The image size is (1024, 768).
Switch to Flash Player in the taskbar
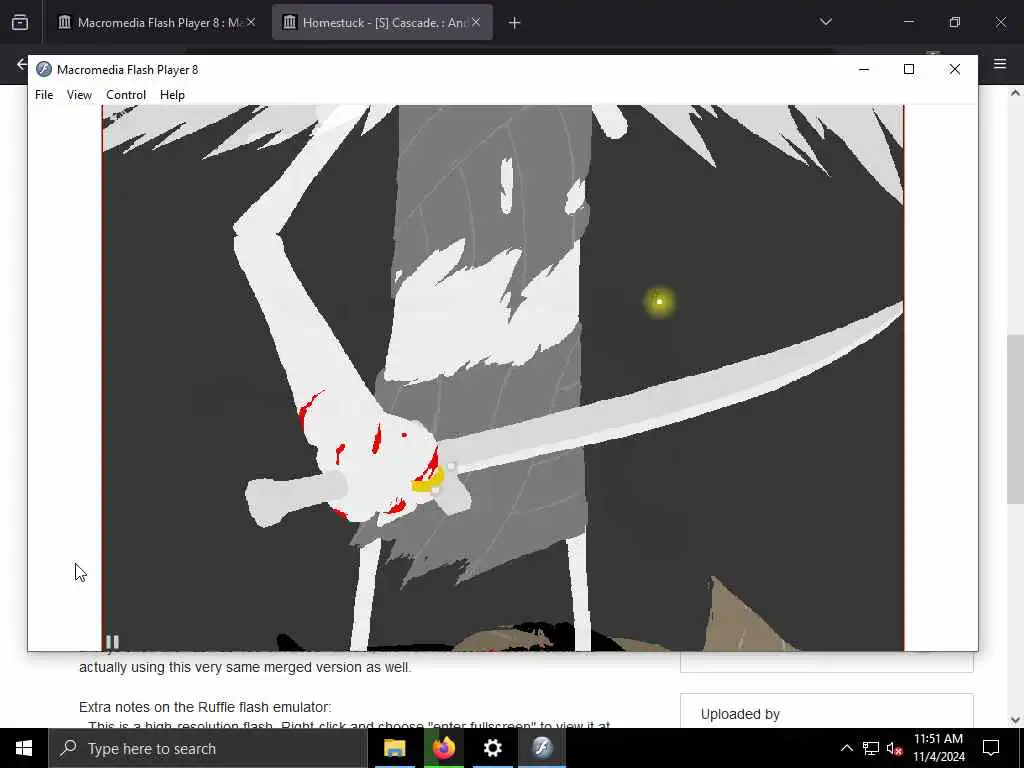click(541, 748)
